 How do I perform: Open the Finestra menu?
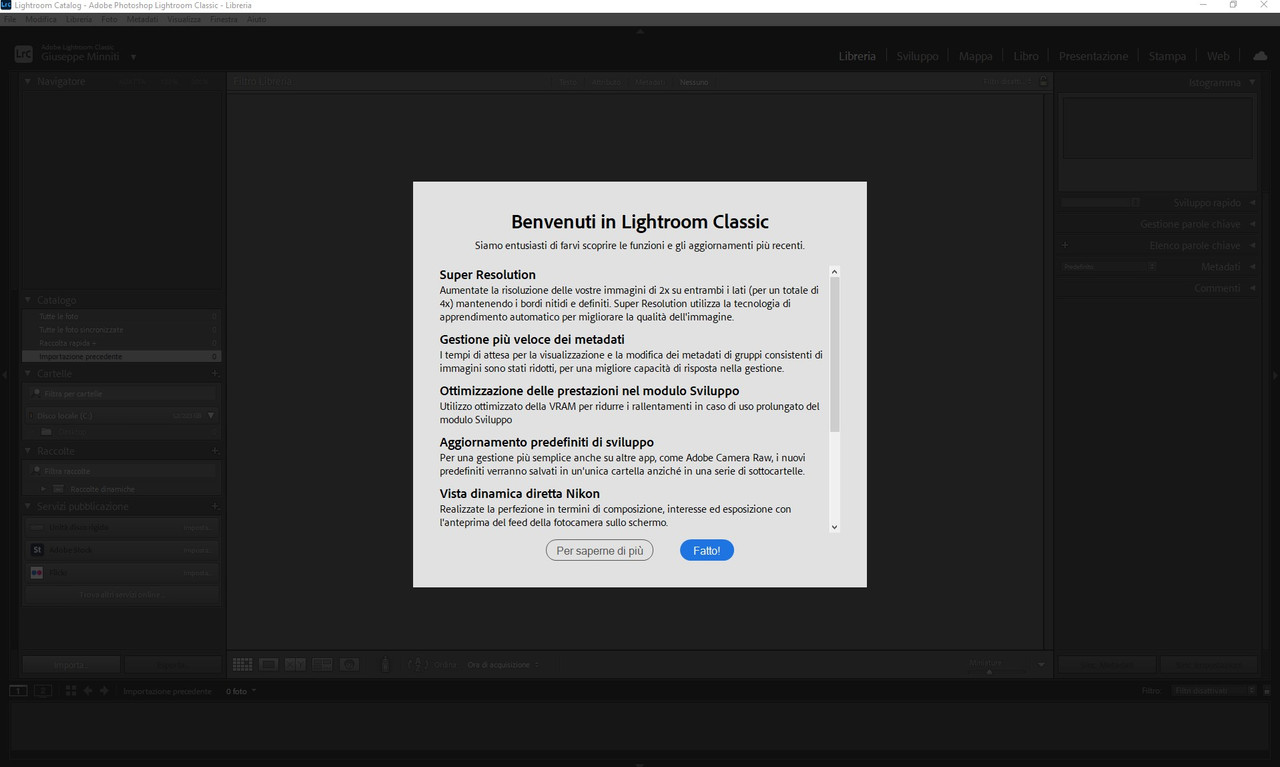pos(224,19)
